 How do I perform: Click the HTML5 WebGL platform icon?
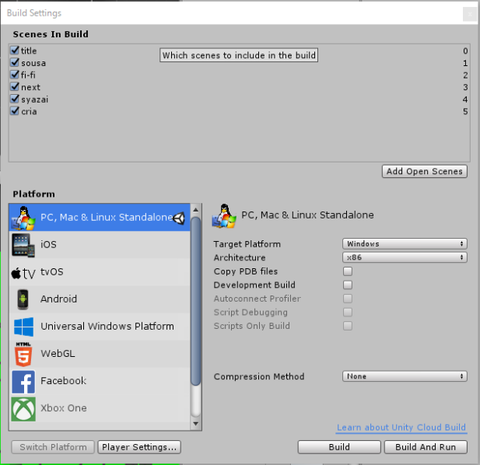pos(23,354)
